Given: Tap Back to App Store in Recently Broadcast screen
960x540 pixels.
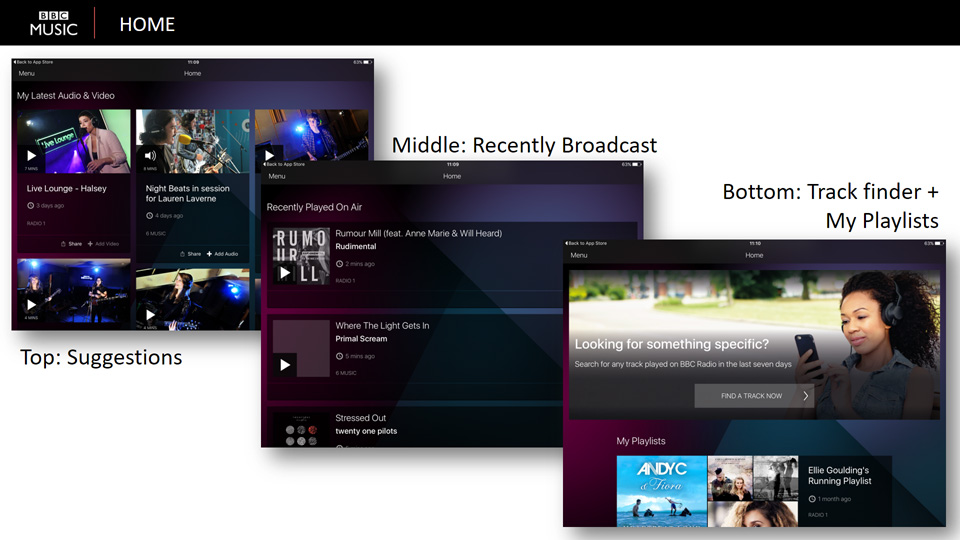Looking at the screenshot, I should 284,164.
